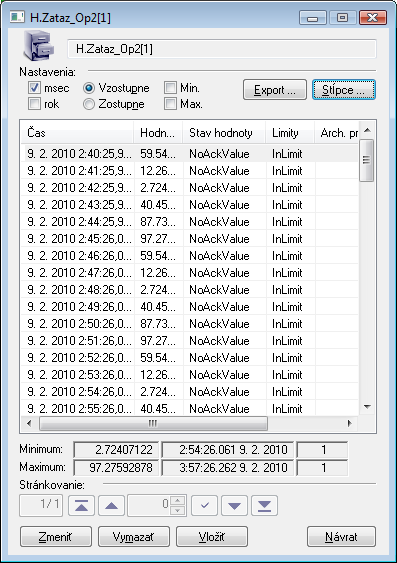
Task: Enable the rok checkbox
Action: click(x=34, y=104)
